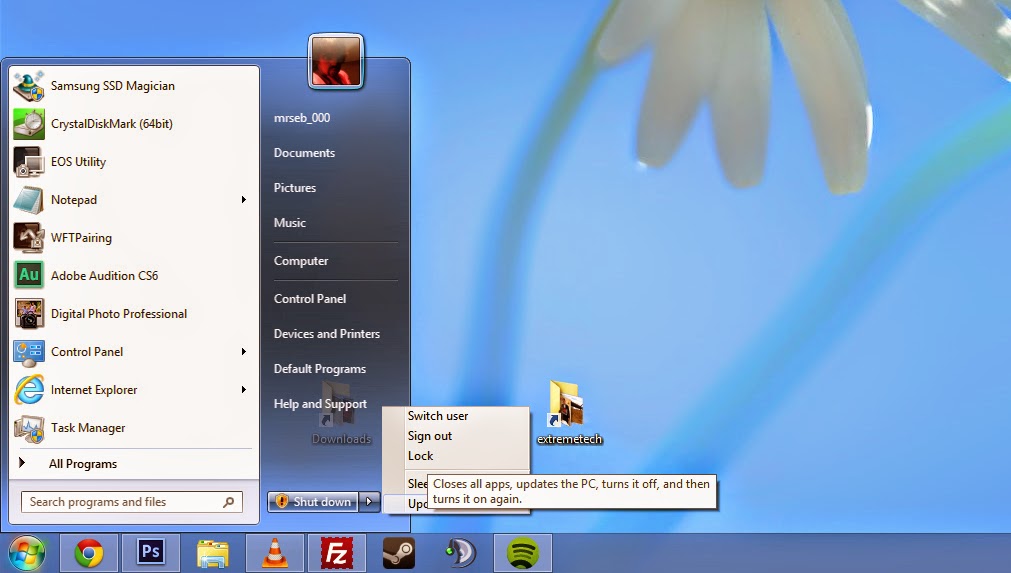Open the Shut down options arrow

pyautogui.click(x=369, y=501)
